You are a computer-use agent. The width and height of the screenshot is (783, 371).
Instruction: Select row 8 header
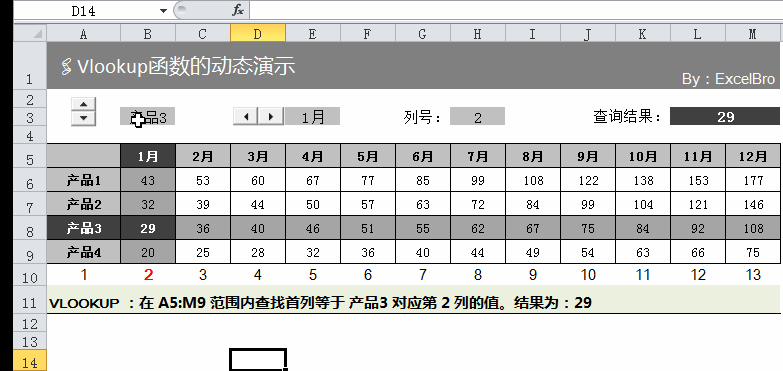pyautogui.click(x=30, y=229)
